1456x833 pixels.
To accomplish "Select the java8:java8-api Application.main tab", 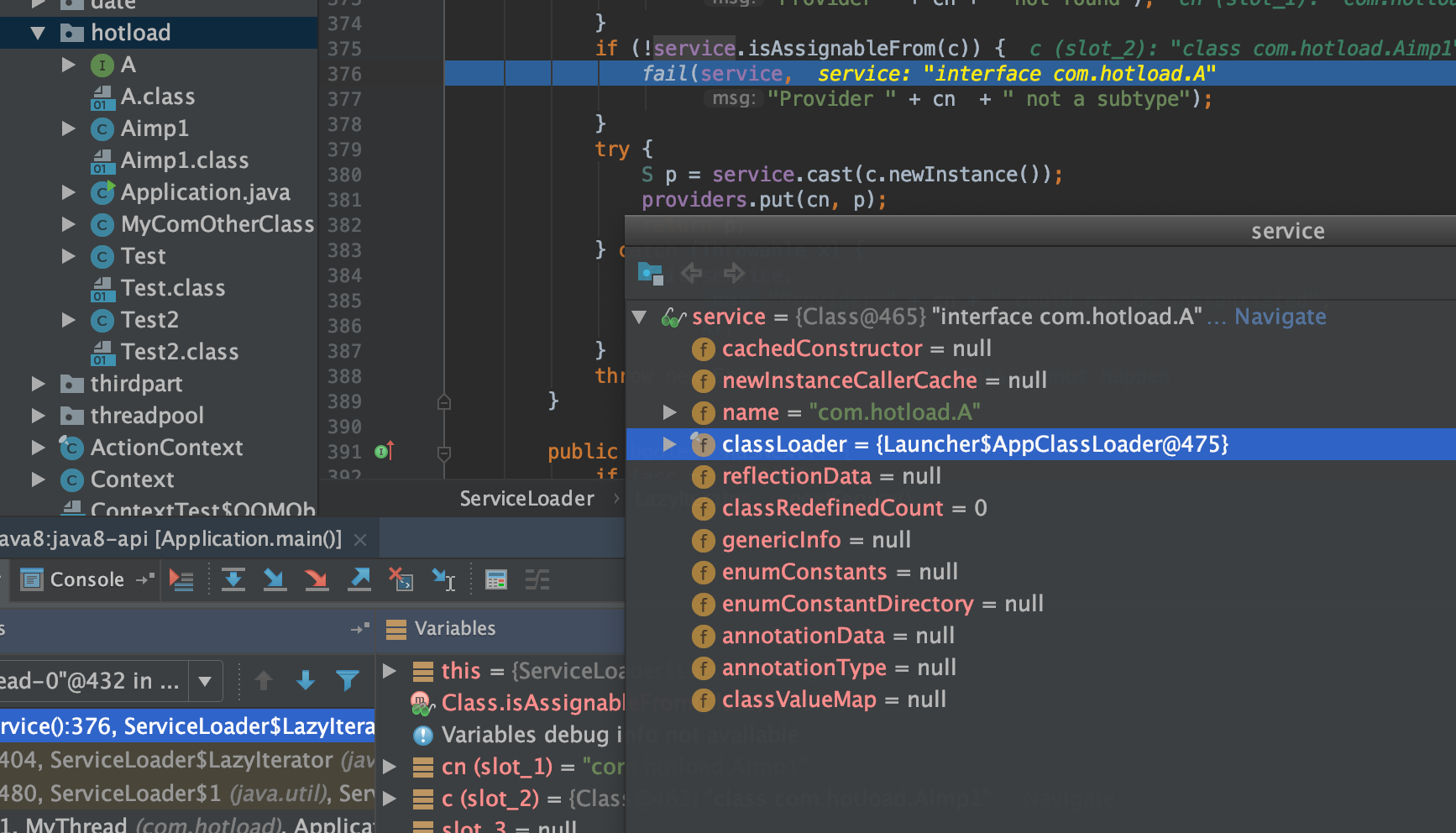I will [x=168, y=538].
